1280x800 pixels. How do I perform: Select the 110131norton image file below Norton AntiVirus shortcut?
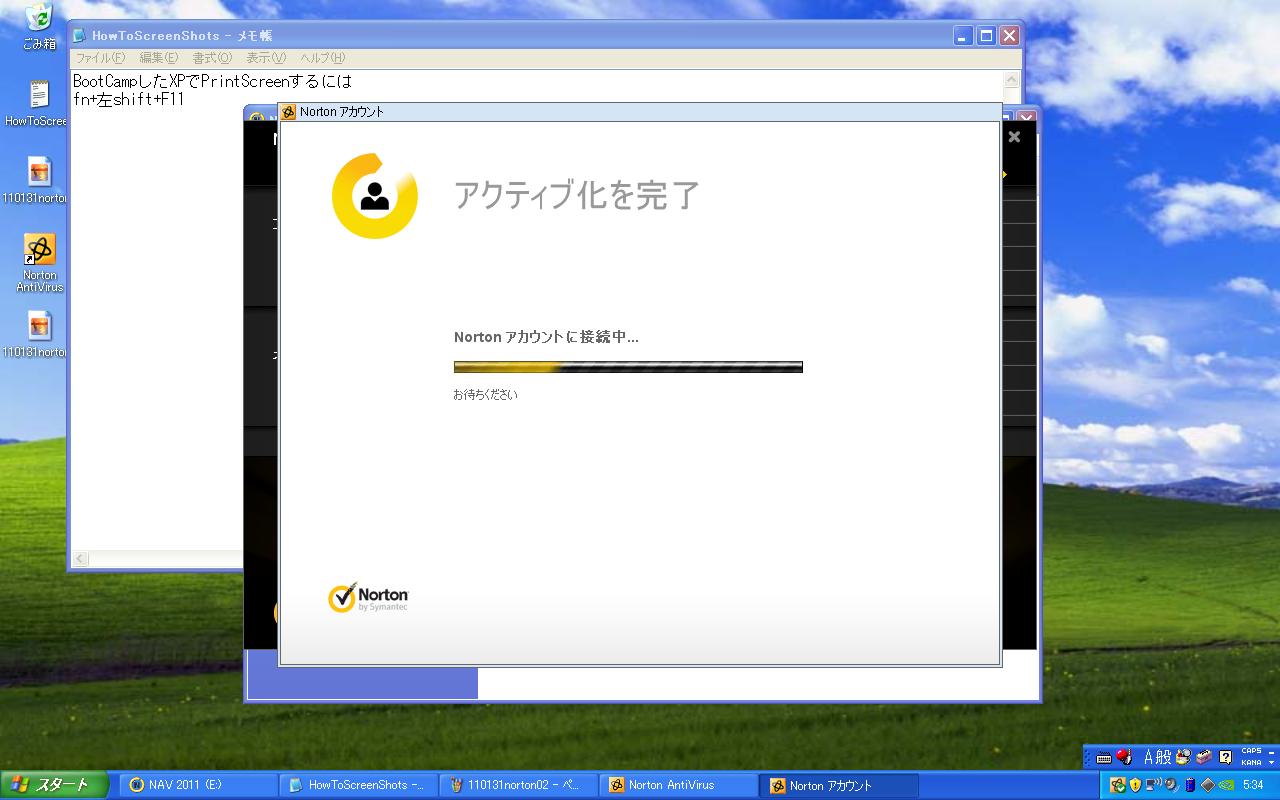37,334
